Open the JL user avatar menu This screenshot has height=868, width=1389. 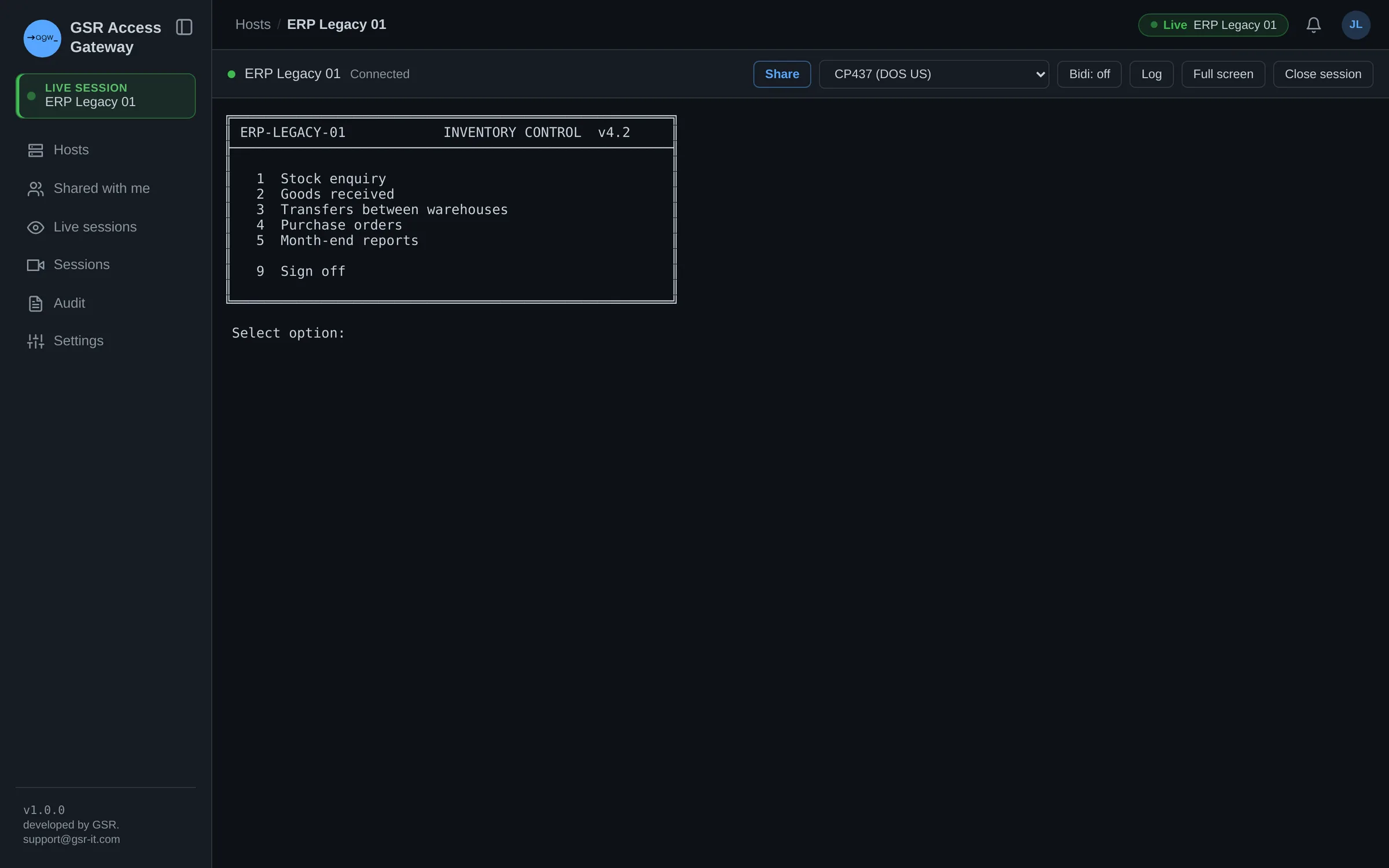(1355, 25)
